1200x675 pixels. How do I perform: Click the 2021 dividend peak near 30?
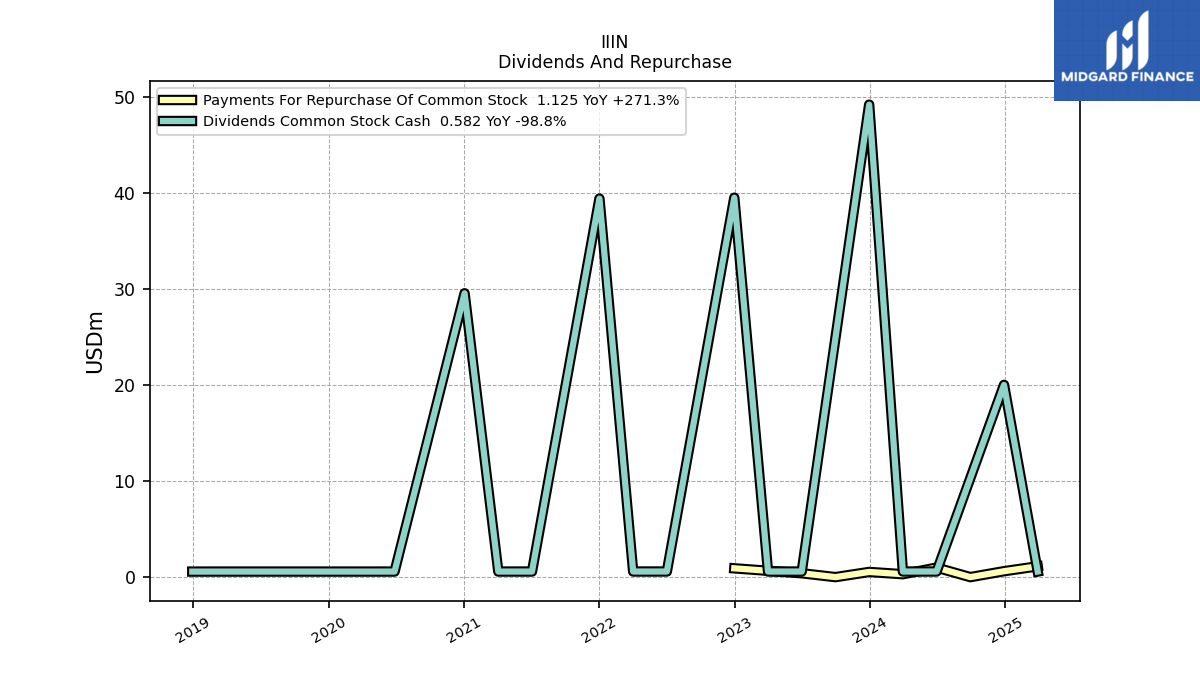point(464,294)
